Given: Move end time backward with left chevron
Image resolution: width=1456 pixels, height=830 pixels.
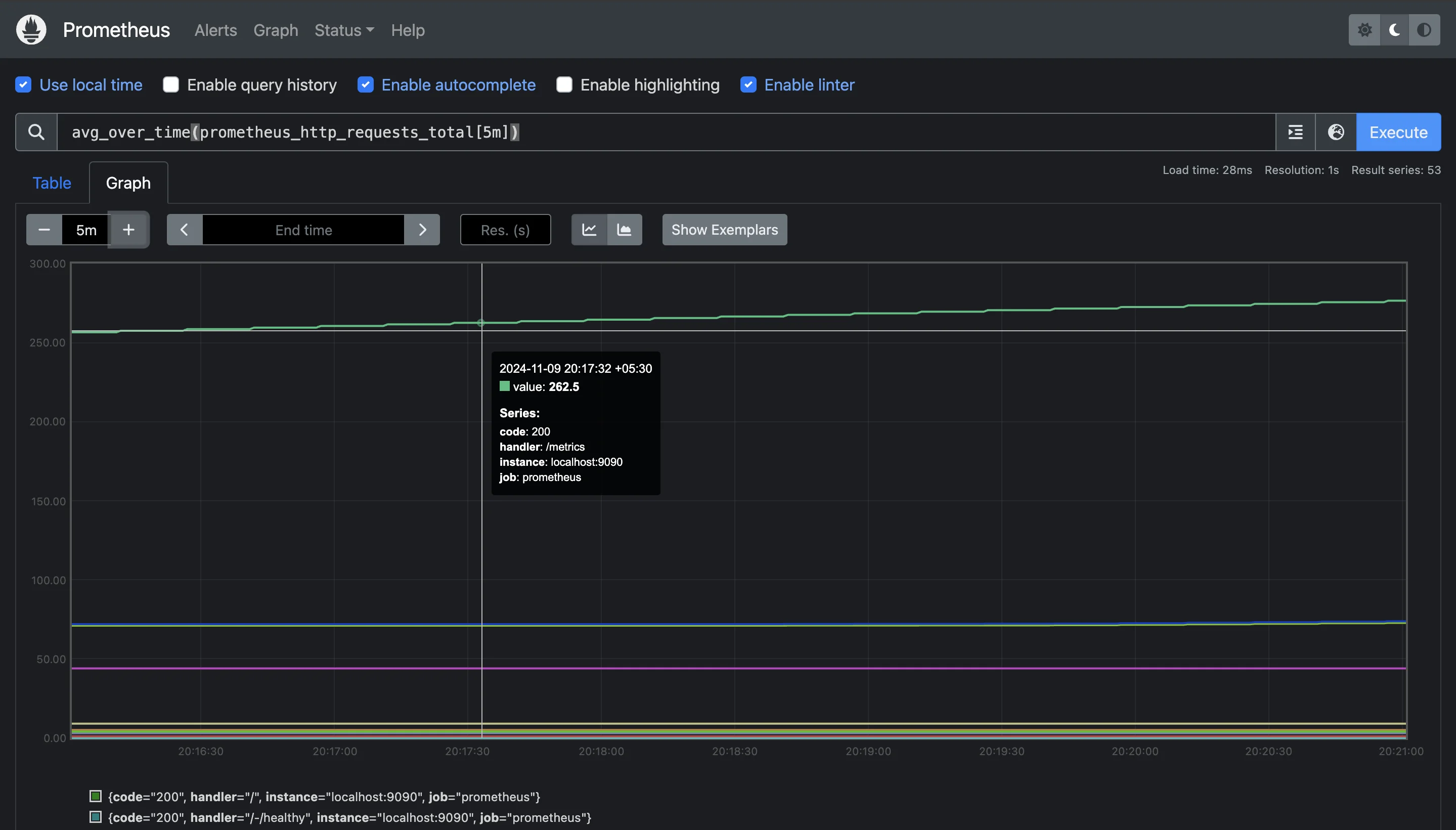Looking at the screenshot, I should 184,230.
